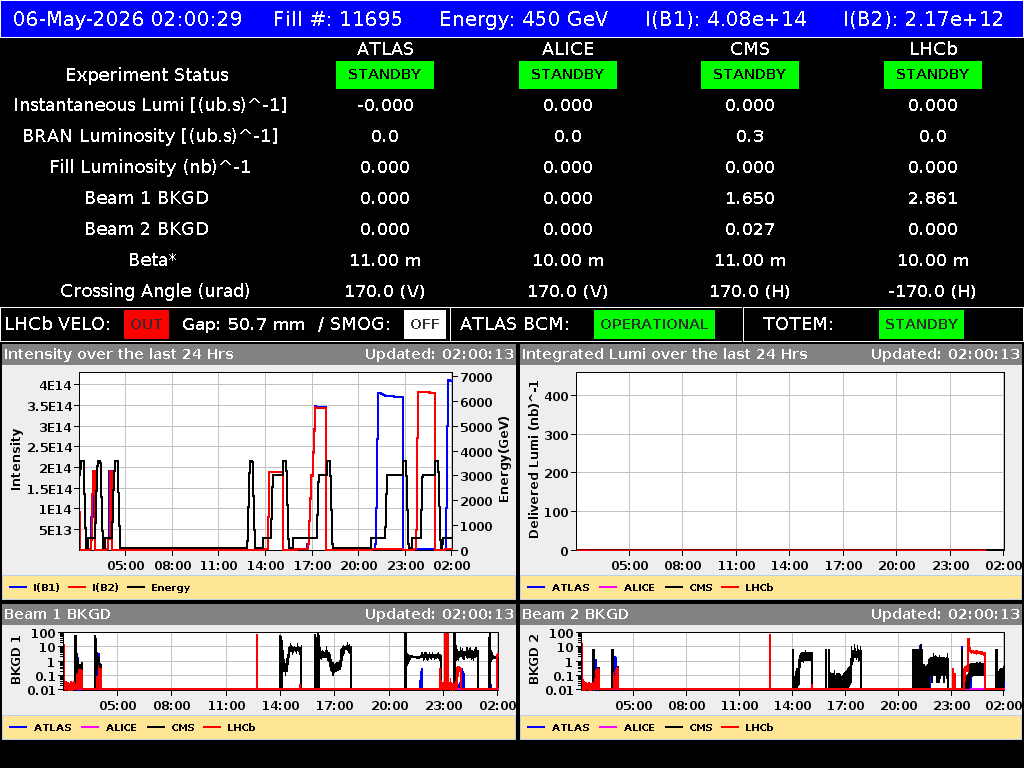Click the CMS STANDBY status badge
Viewport: 1024px width, 768px height.
750,75
